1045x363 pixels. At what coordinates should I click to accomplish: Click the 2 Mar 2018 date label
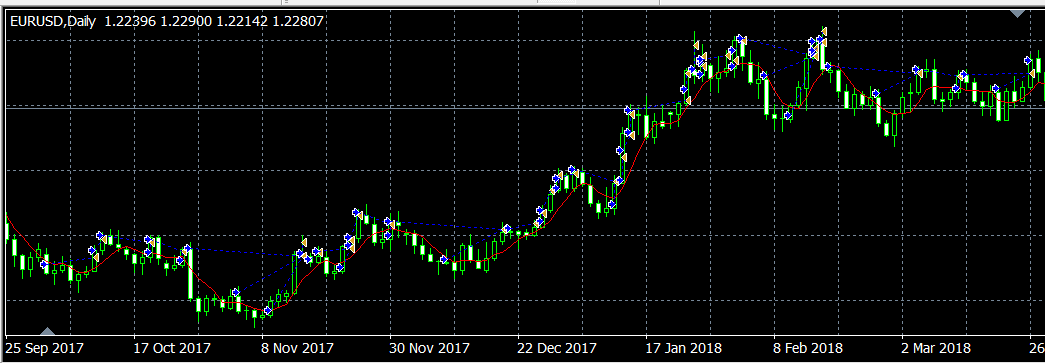pos(937,348)
